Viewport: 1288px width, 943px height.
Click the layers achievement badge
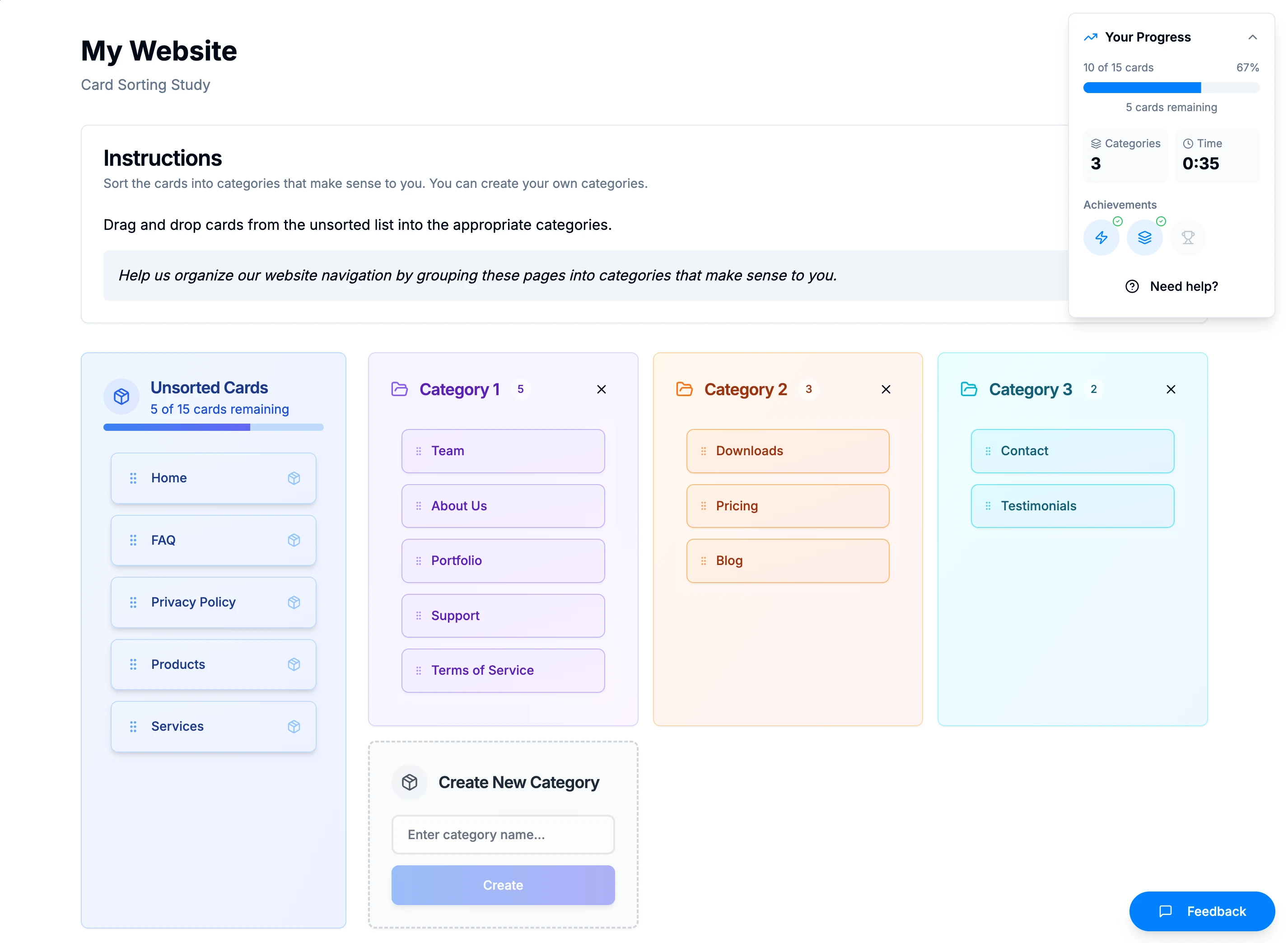click(x=1143, y=238)
